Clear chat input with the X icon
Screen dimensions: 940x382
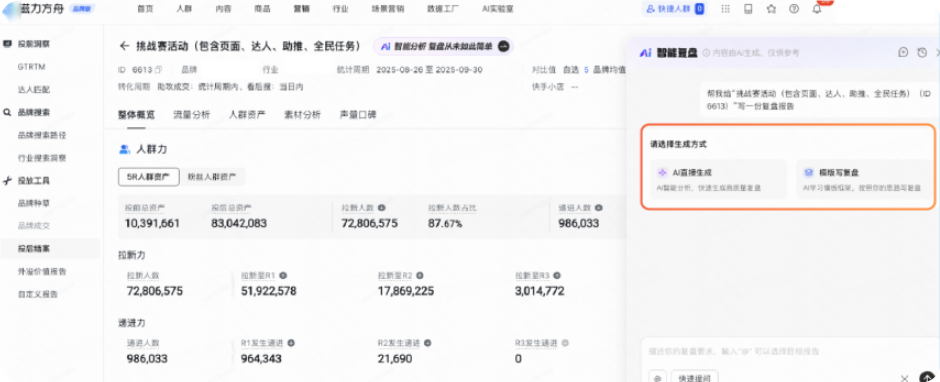point(905,378)
